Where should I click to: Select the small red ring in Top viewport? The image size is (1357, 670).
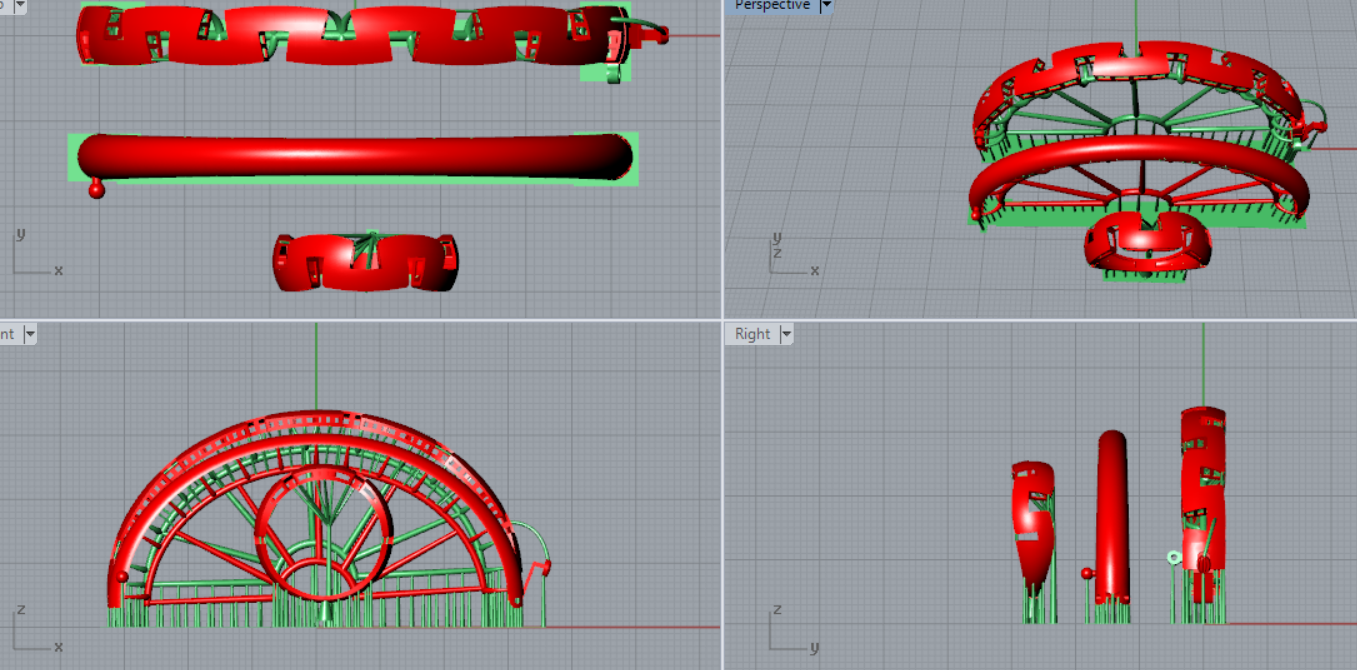[365, 262]
